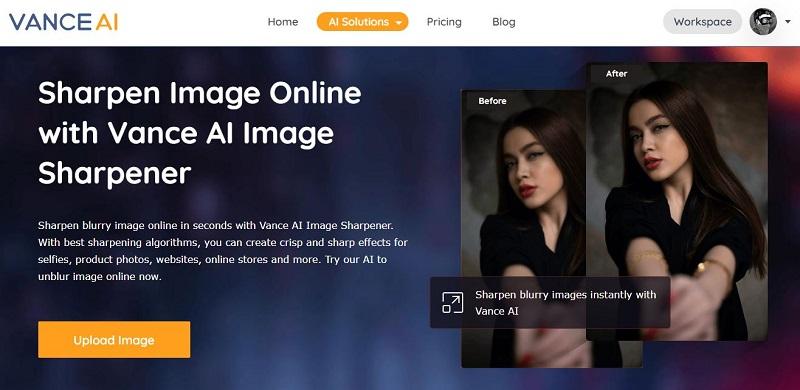
Task: Click the user profile avatar
Action: coord(762,22)
